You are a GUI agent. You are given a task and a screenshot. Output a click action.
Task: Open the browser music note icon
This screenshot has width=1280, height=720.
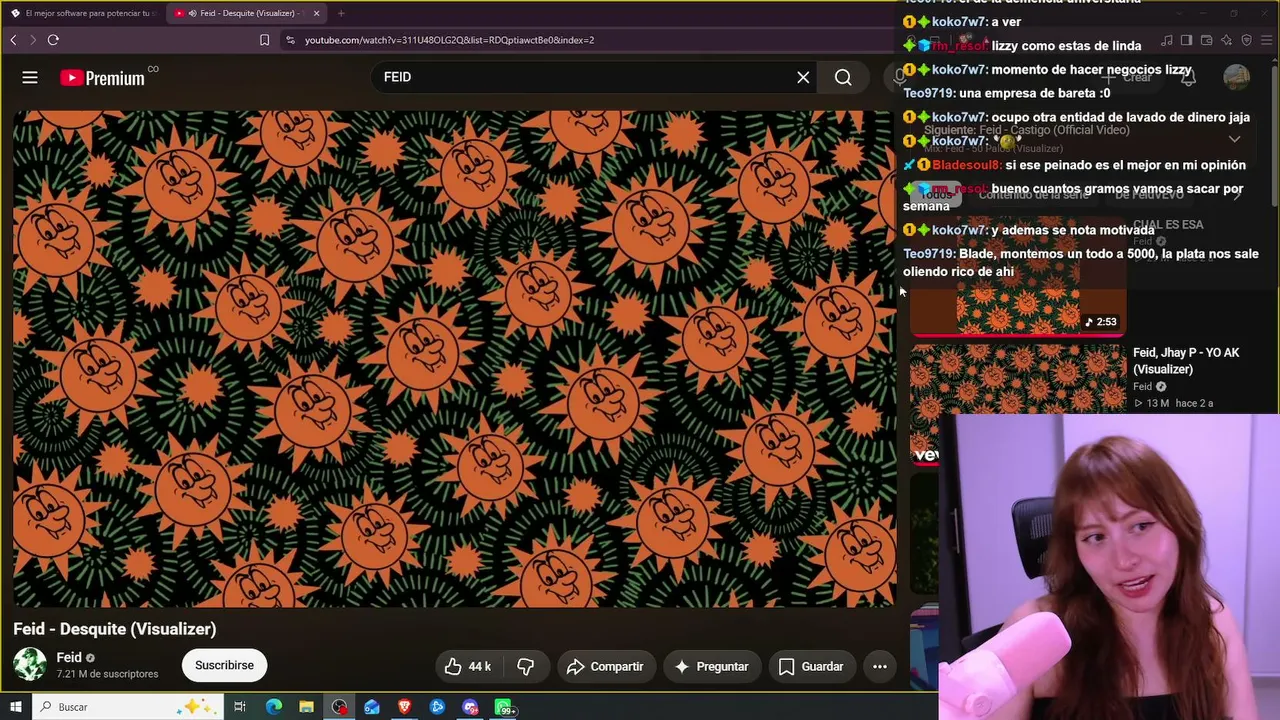(x=1167, y=40)
